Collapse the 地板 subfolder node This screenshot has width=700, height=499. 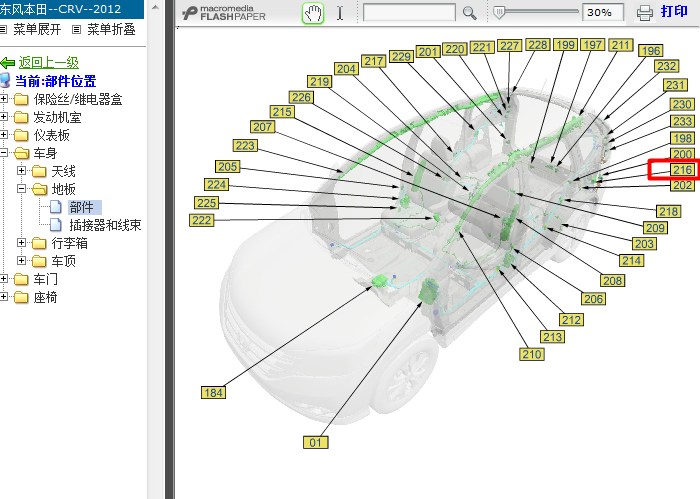(21, 189)
